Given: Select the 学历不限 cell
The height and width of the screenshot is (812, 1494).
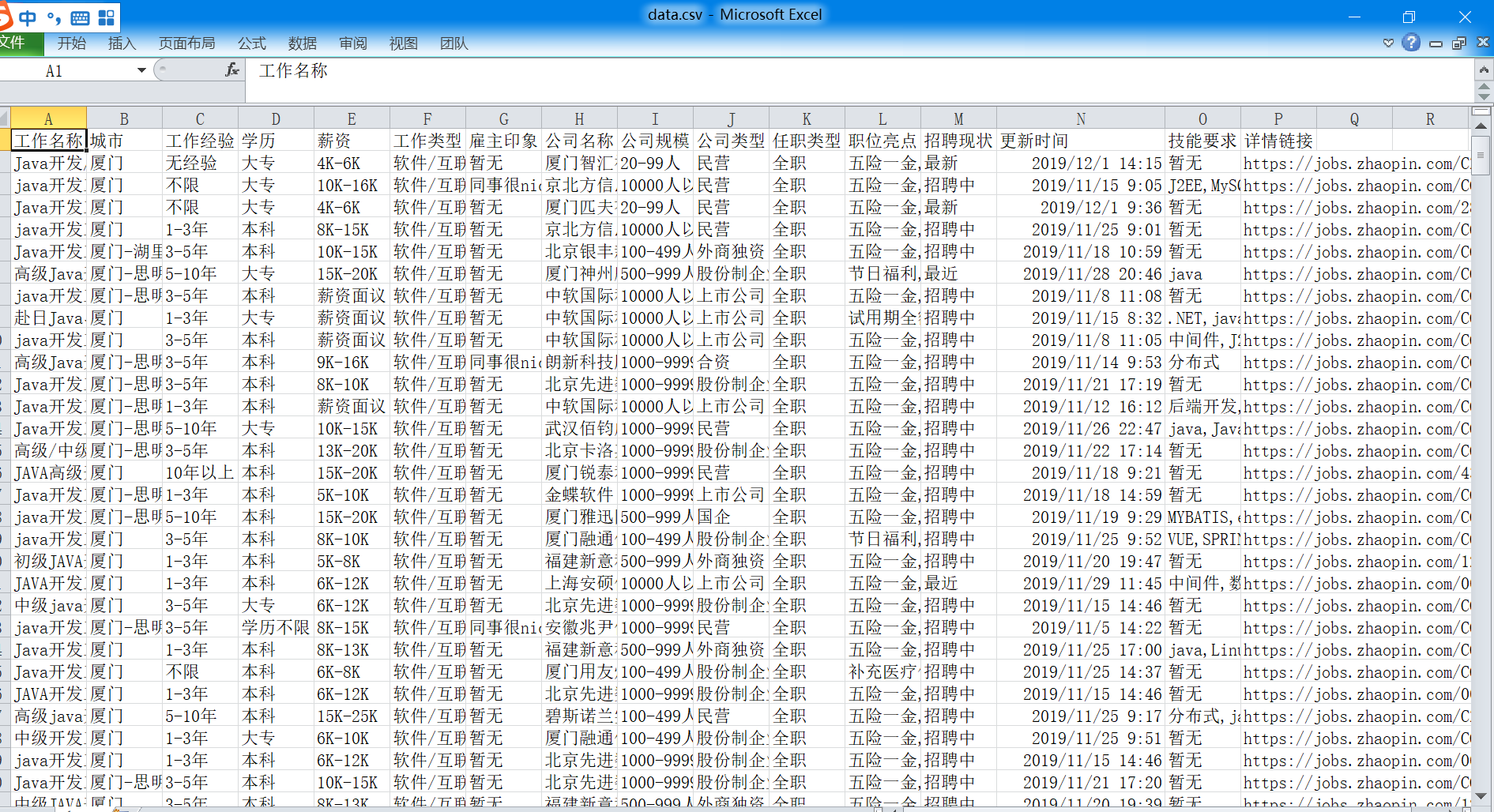Looking at the screenshot, I should [276, 627].
